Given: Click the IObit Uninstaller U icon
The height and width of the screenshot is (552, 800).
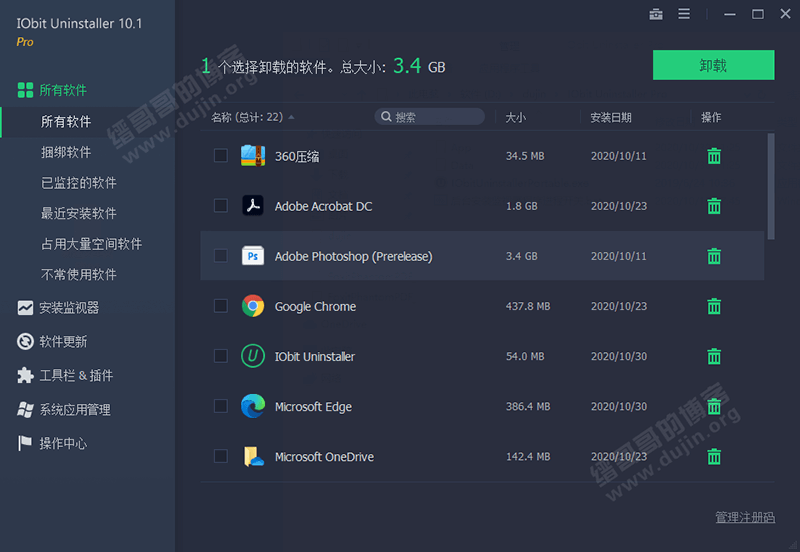Looking at the screenshot, I should 253,356.
